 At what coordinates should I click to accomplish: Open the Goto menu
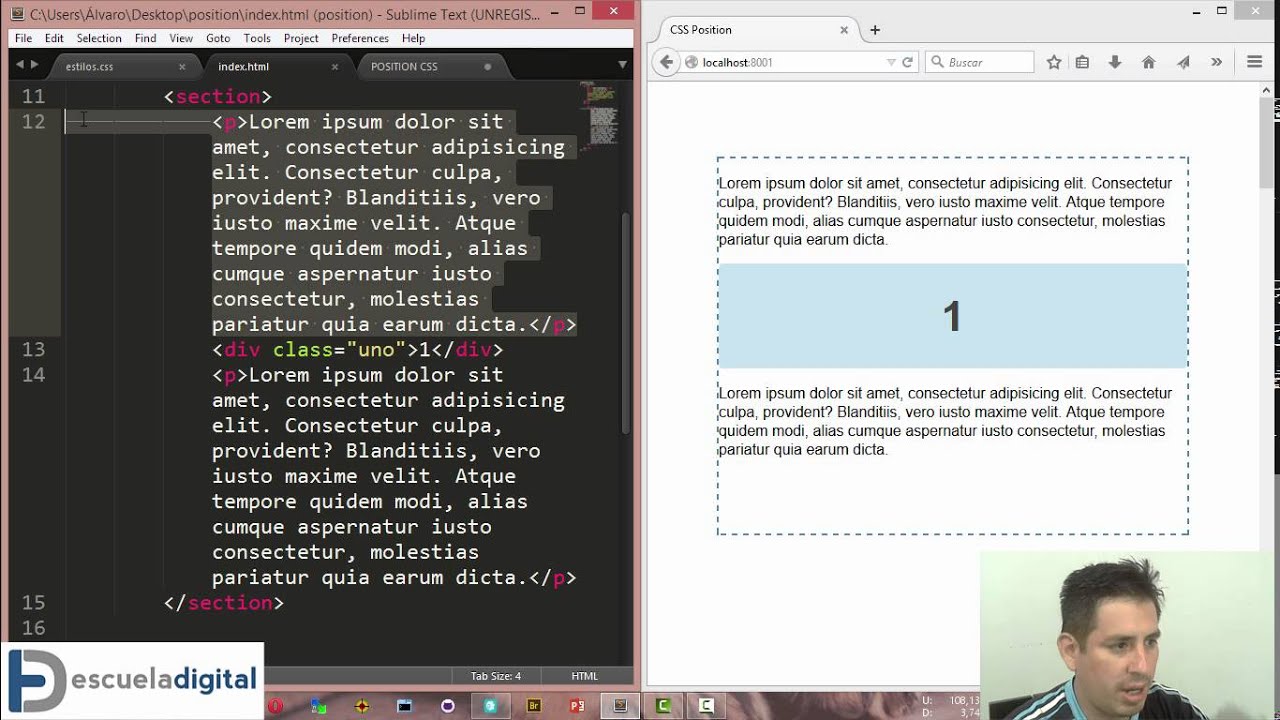(218, 38)
